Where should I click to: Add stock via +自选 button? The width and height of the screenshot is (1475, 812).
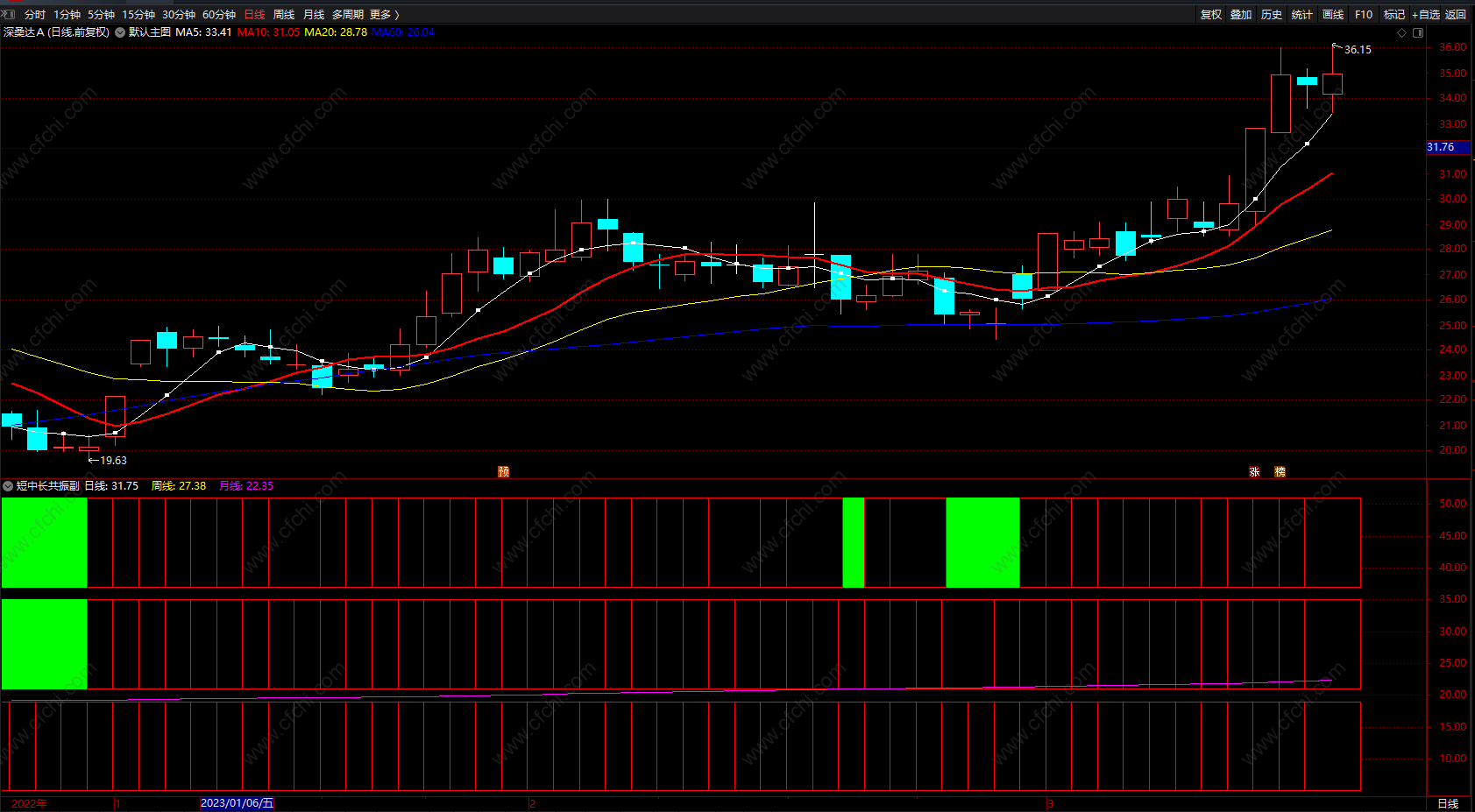pyautogui.click(x=1426, y=15)
